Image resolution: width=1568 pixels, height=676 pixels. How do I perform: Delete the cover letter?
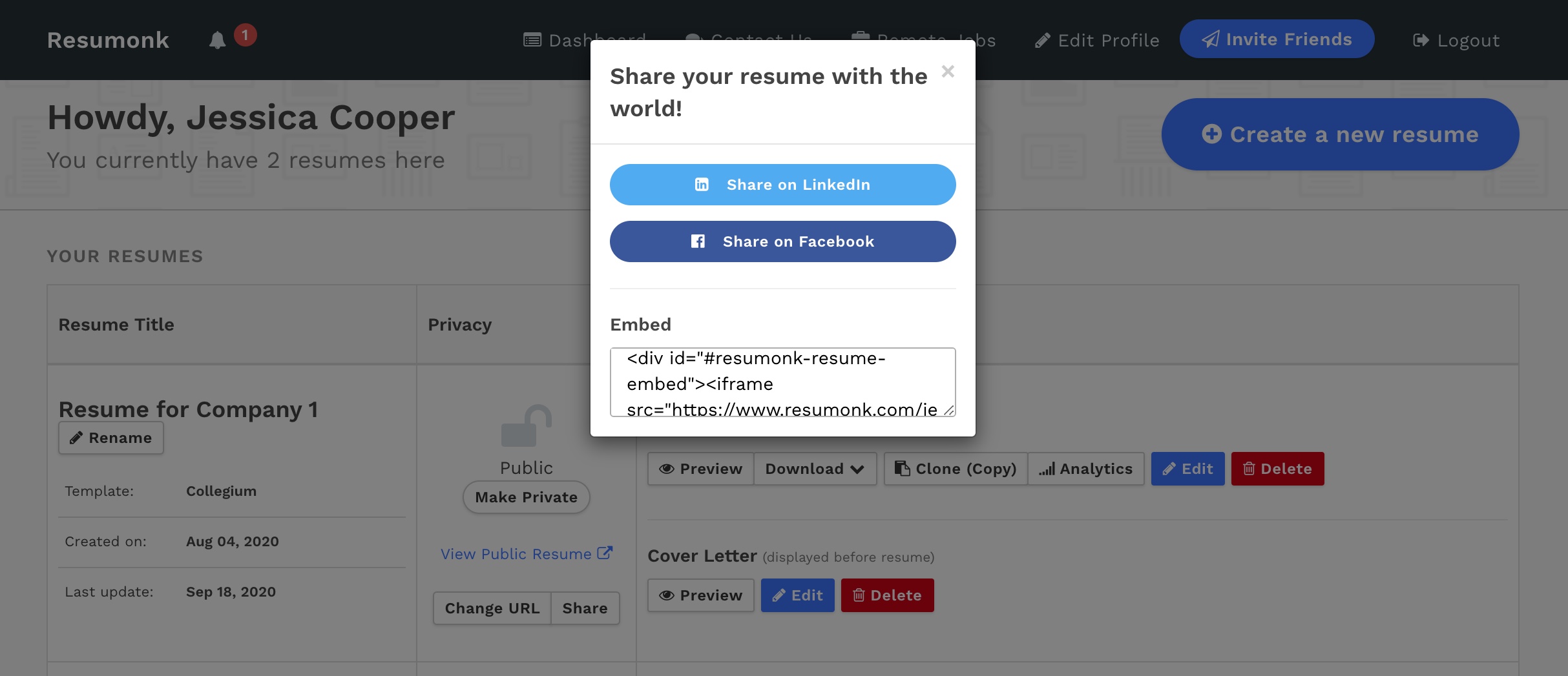[887, 595]
